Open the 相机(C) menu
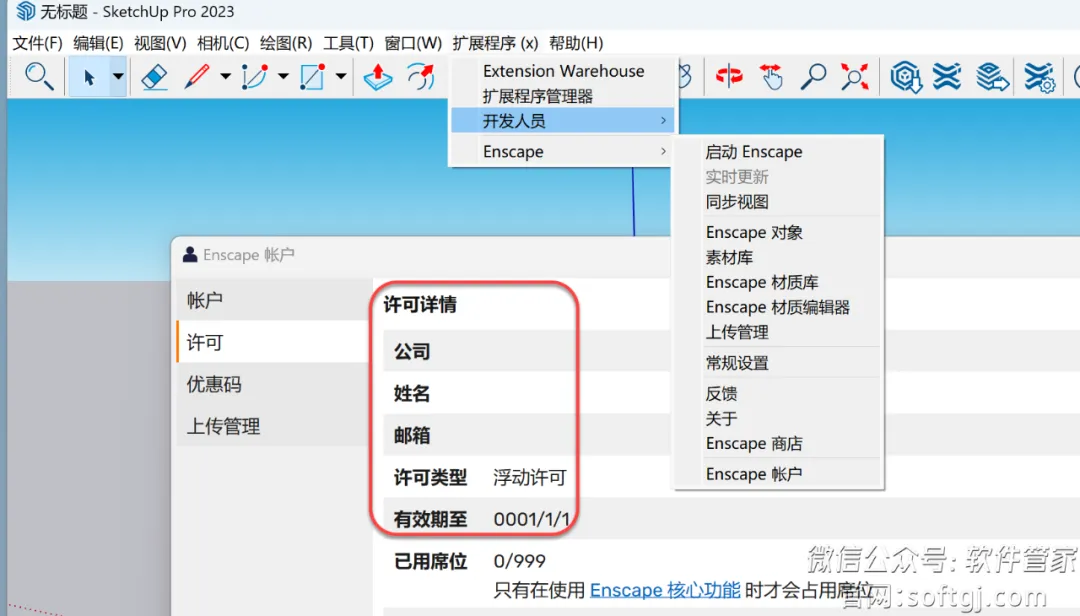 pos(223,43)
